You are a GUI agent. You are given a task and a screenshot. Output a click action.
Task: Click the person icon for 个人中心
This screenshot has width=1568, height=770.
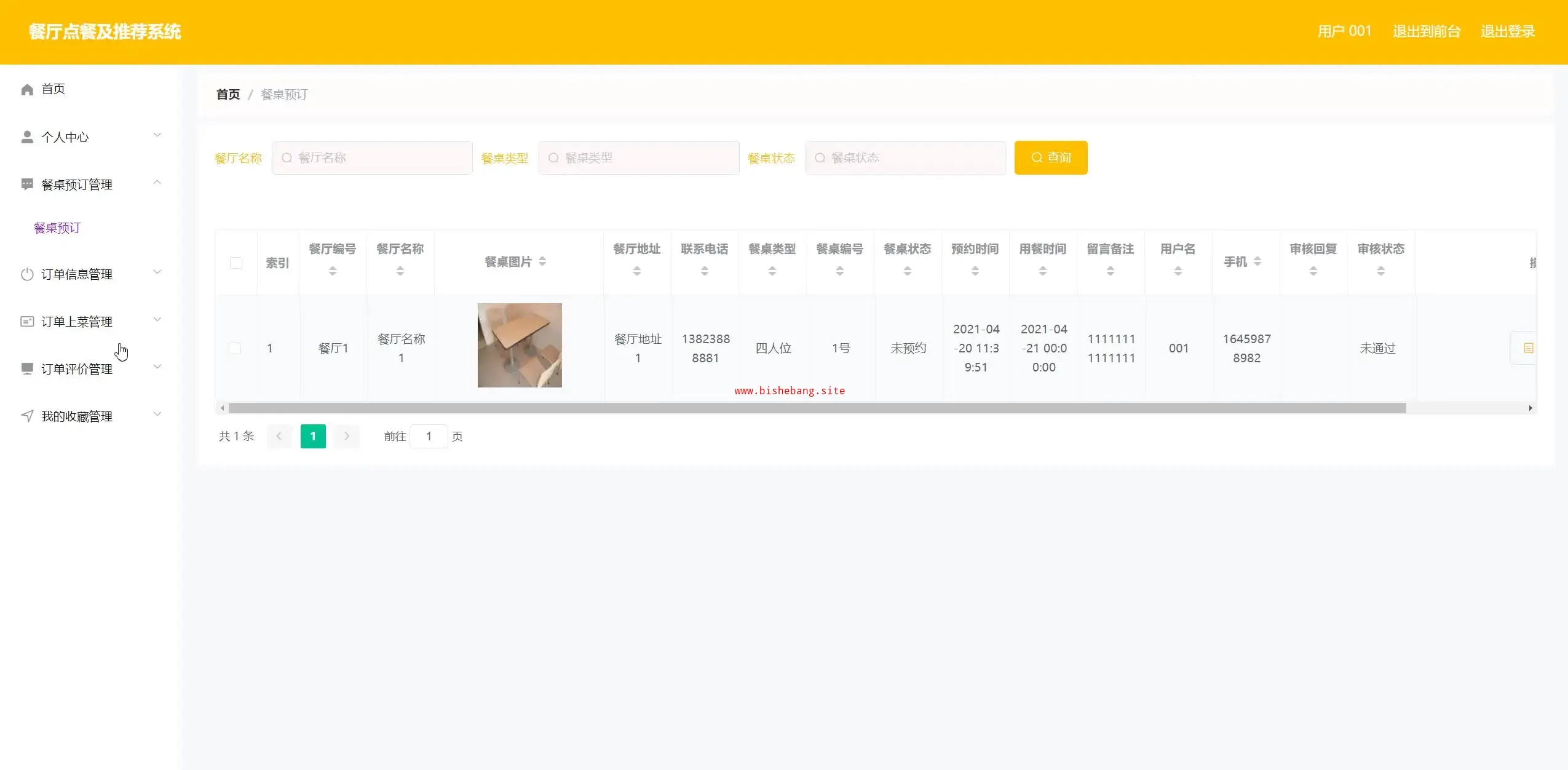pos(27,137)
